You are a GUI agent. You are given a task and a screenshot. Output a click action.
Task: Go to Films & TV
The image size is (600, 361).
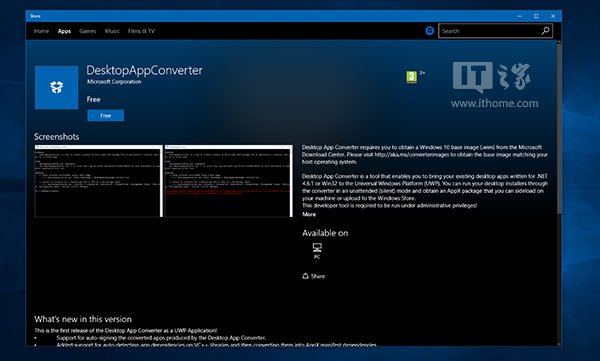[x=141, y=31]
